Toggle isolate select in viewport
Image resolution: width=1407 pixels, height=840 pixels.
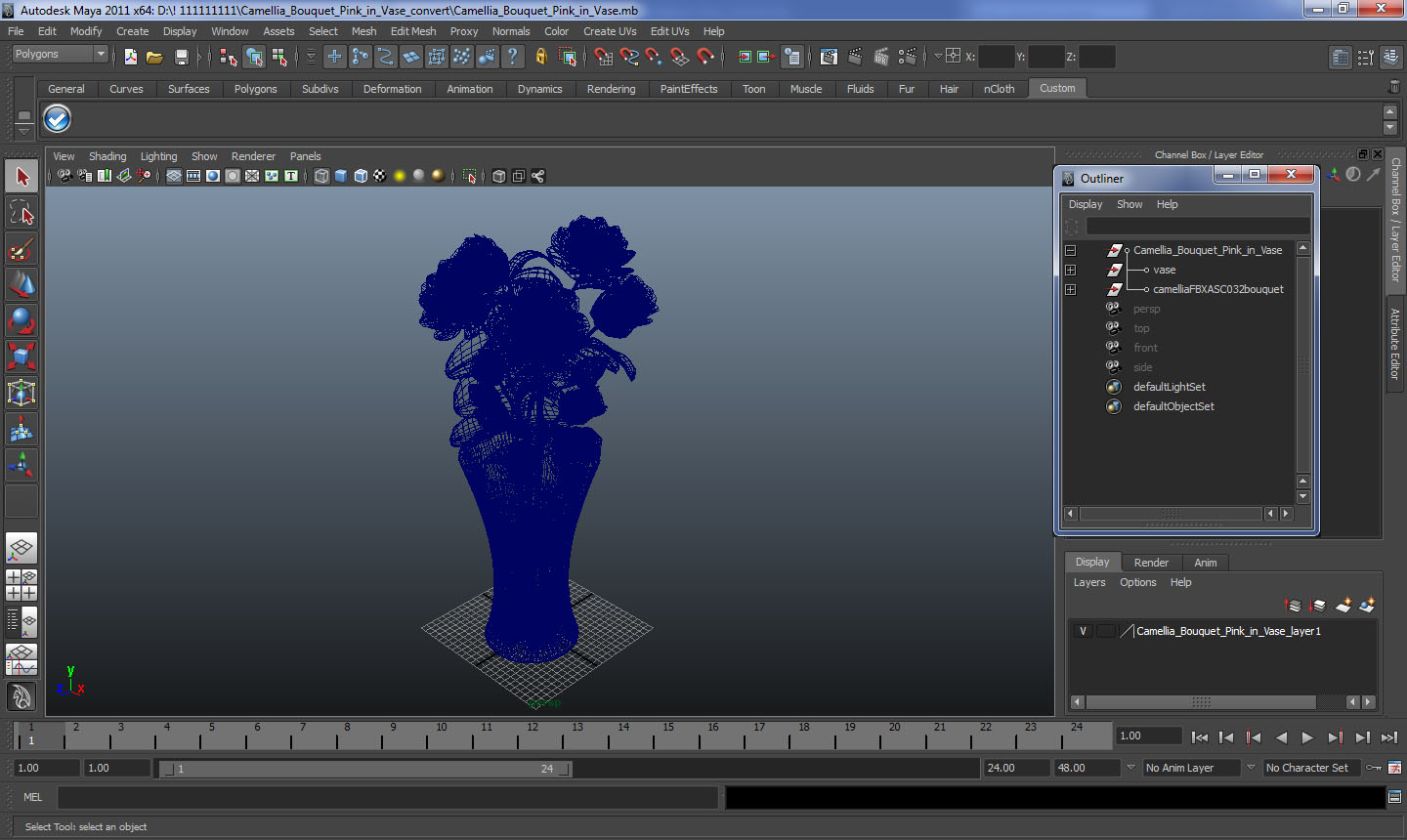pos(469,176)
